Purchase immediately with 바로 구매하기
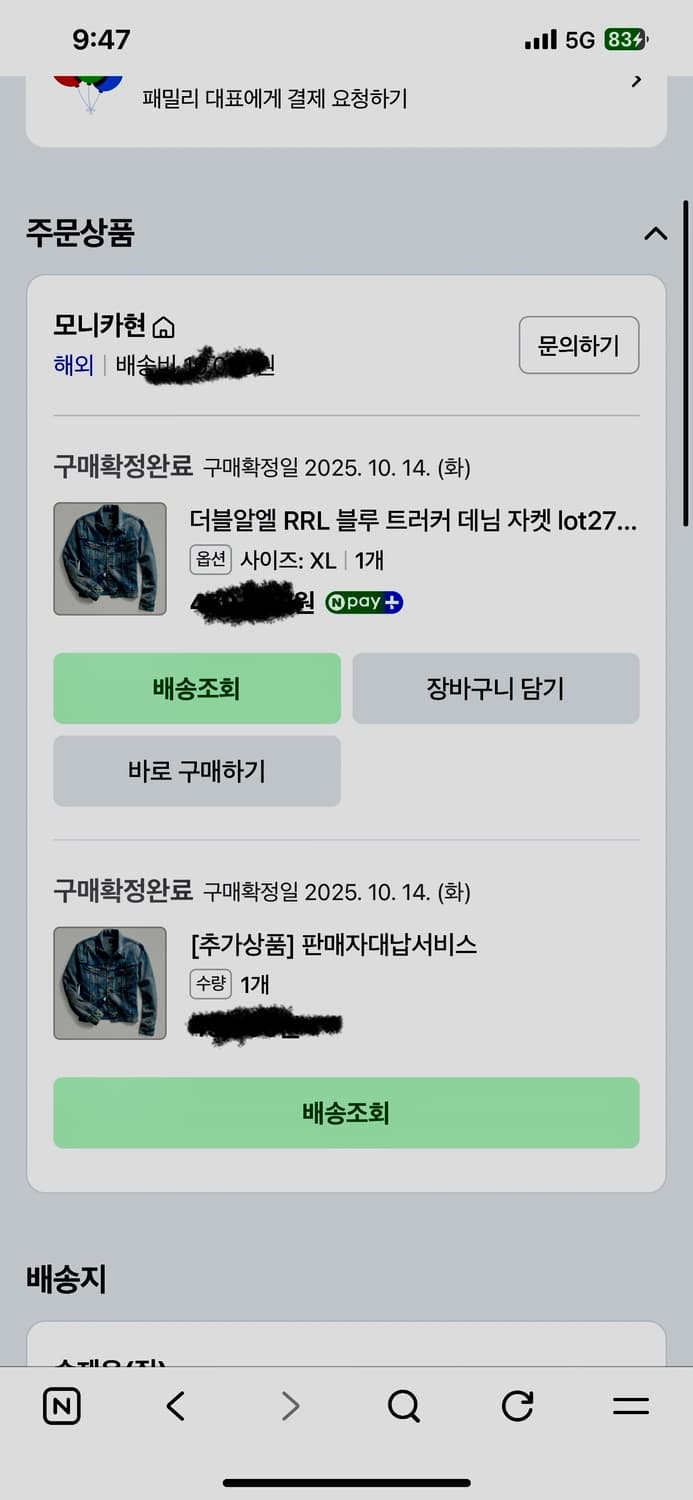This screenshot has height=1500, width=693. (x=197, y=771)
